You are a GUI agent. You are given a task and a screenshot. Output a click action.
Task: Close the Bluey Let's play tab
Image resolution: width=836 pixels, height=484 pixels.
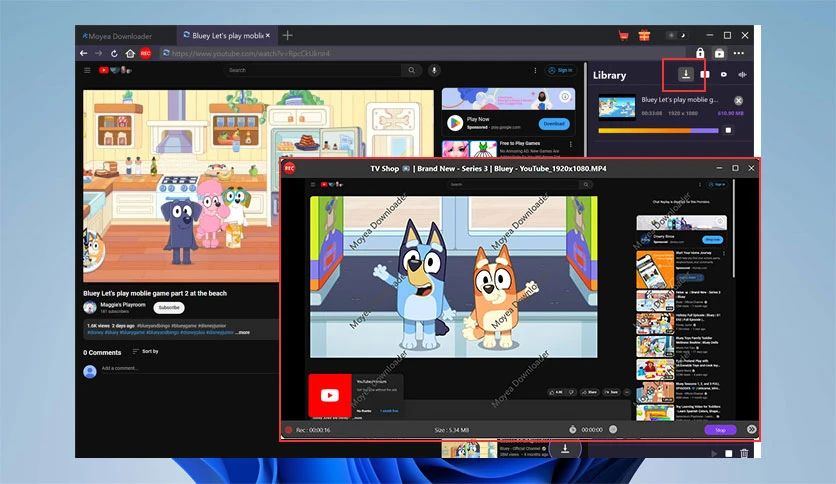(268, 36)
